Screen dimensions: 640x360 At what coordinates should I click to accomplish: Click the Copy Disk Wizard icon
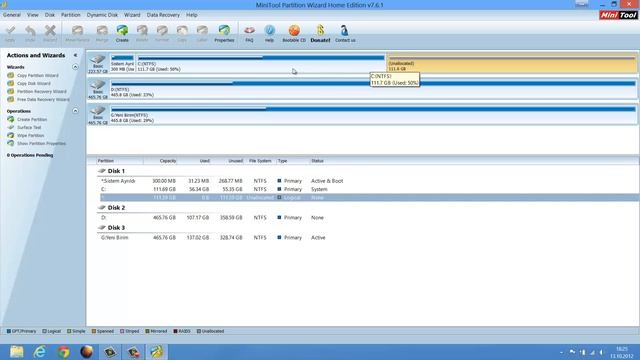coord(11,83)
